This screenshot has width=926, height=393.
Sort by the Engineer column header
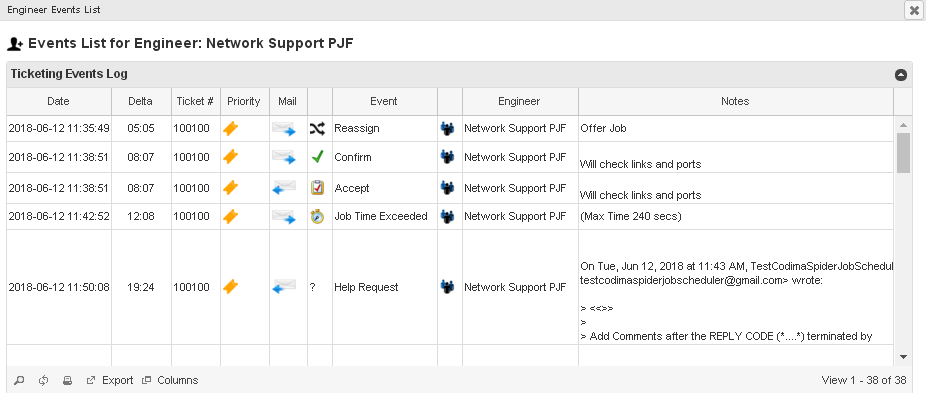519,101
